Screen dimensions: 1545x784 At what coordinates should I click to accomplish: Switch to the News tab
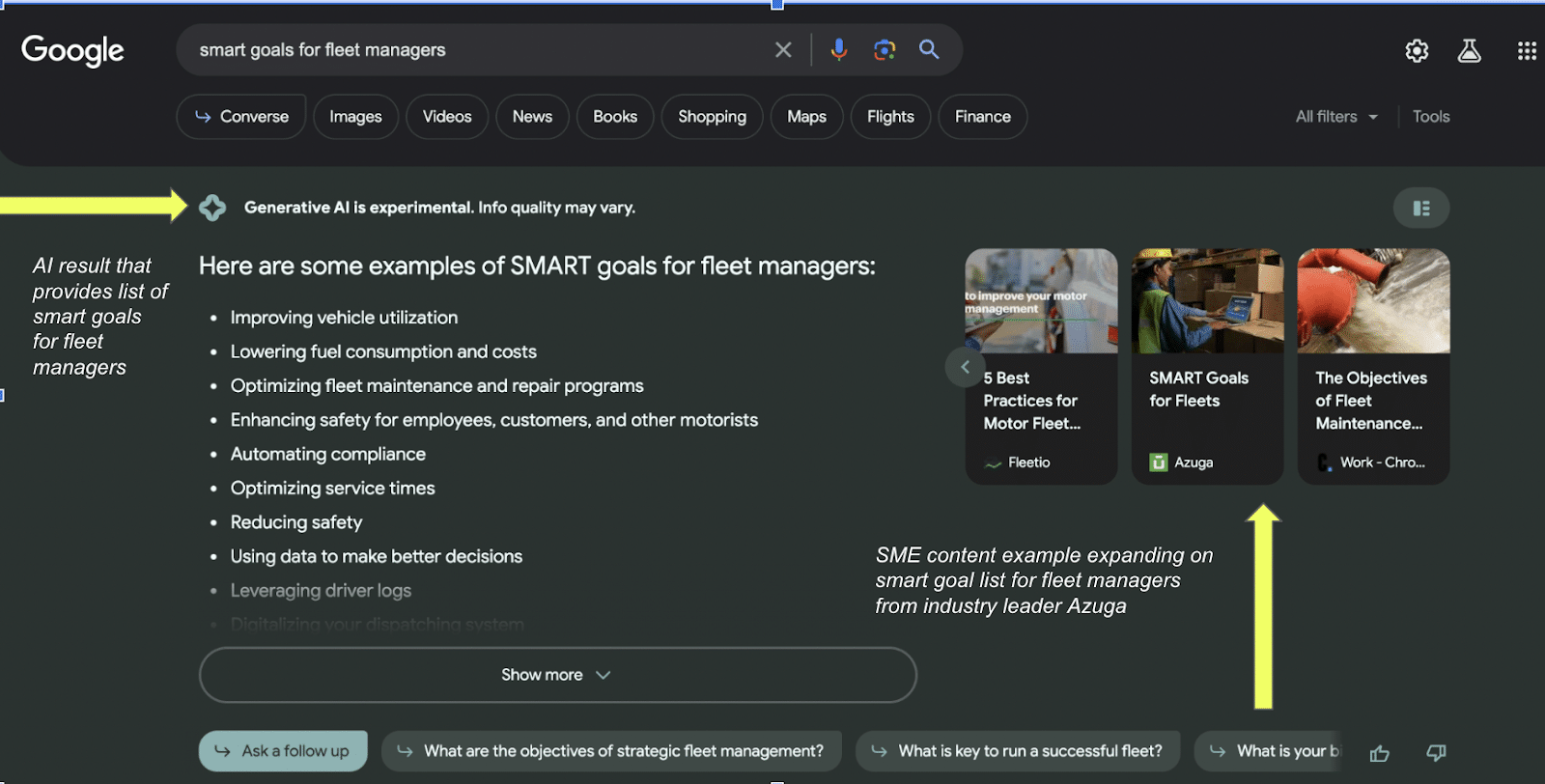pos(532,117)
